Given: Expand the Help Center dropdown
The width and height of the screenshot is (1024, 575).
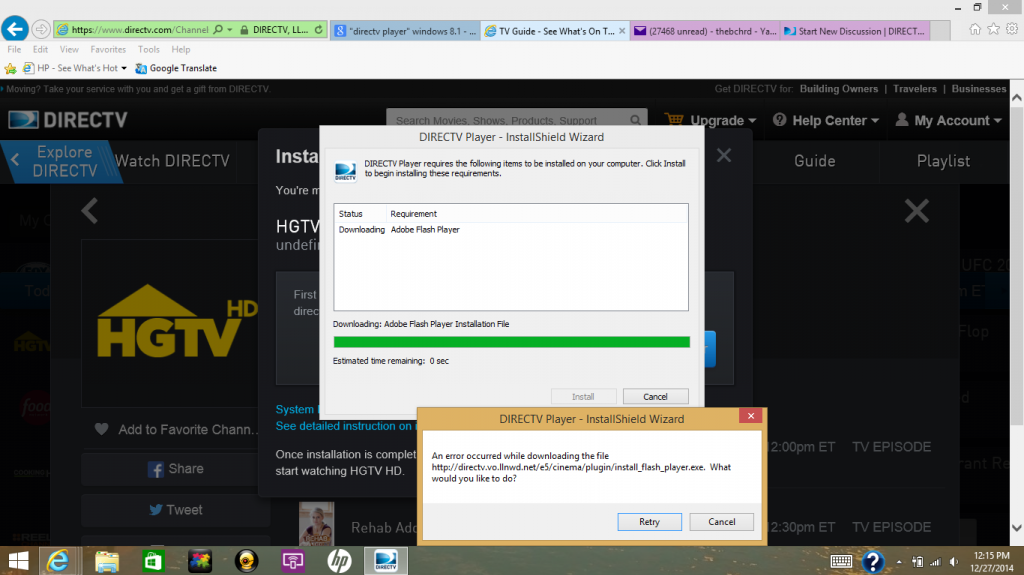Looking at the screenshot, I should pos(874,121).
